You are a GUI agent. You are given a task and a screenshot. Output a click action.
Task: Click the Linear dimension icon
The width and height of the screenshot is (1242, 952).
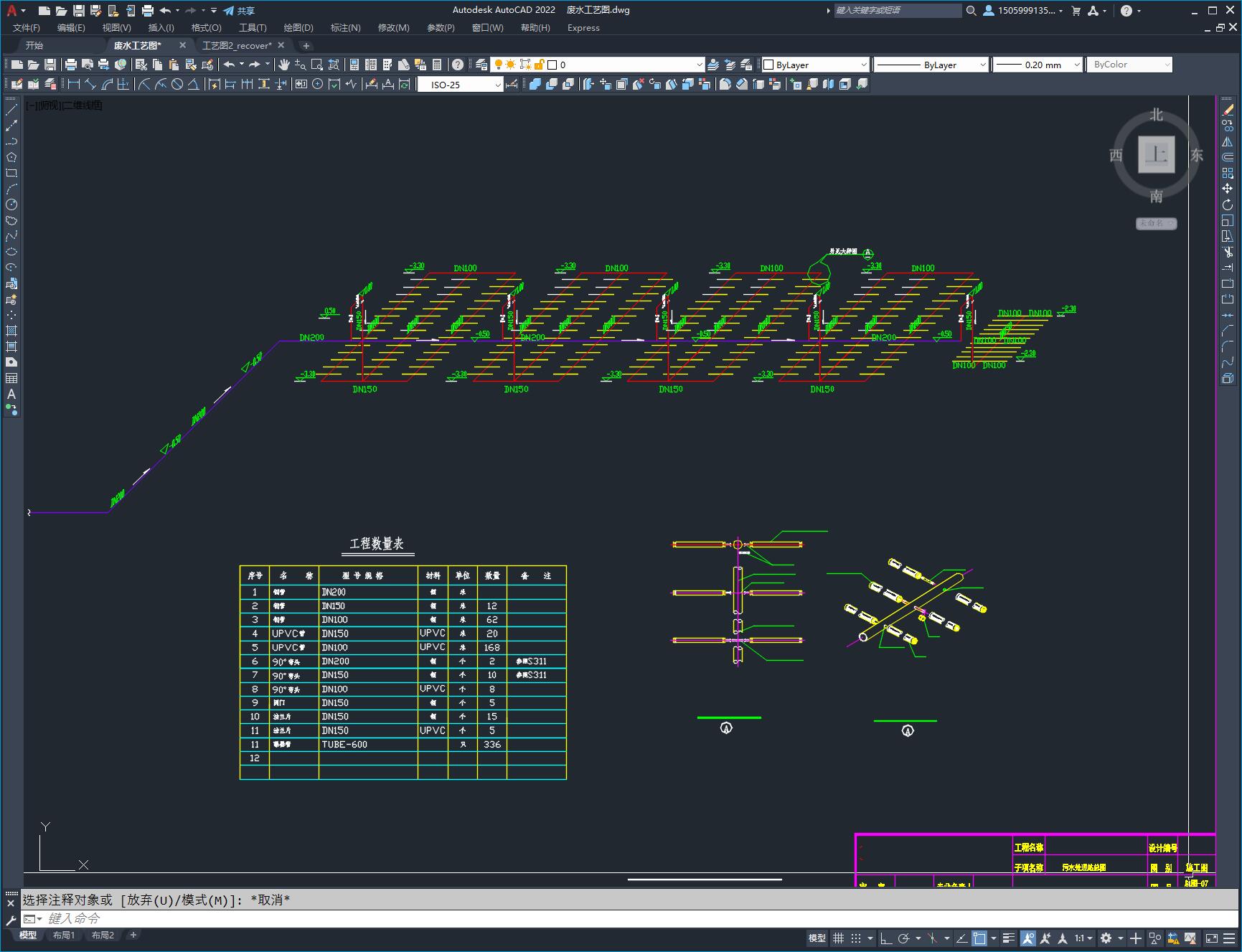click(73, 84)
